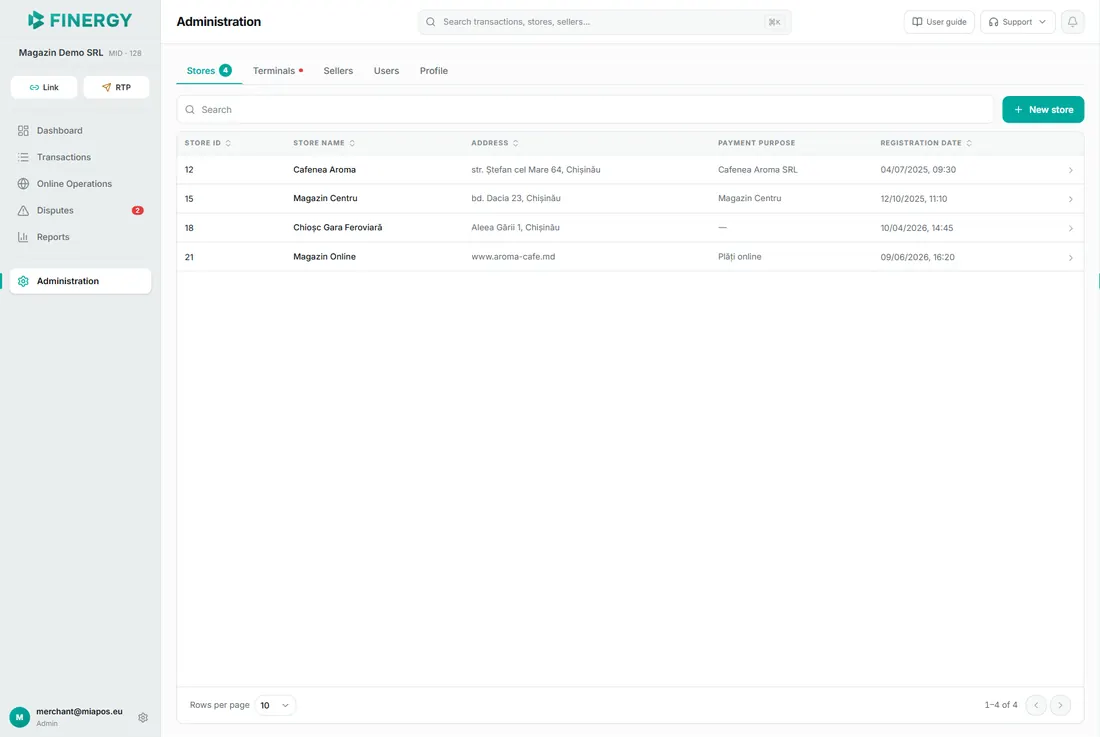Go to the next page arrow
The height and width of the screenshot is (737, 1100).
1060,705
